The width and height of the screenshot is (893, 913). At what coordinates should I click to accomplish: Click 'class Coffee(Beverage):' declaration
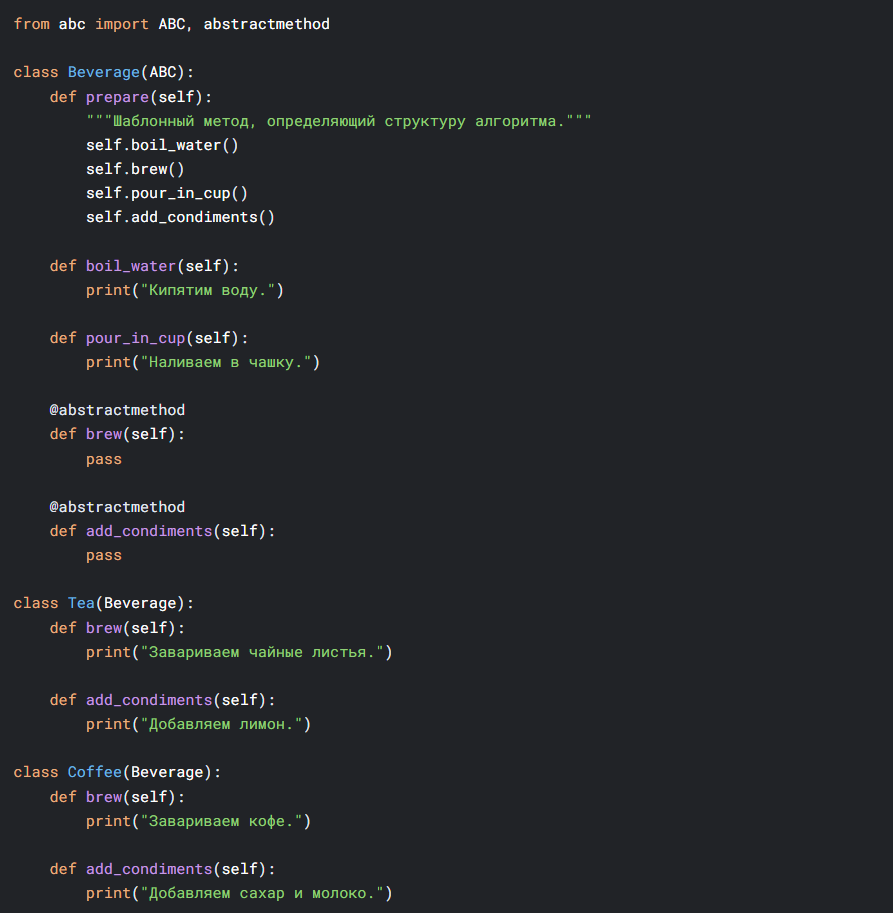pos(117,773)
